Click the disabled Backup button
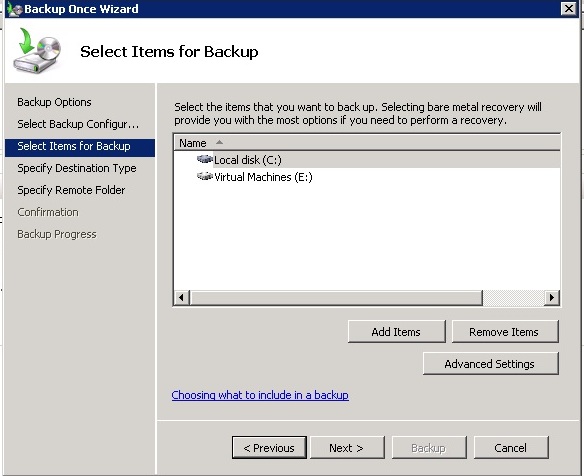584x476 pixels. tap(428, 447)
